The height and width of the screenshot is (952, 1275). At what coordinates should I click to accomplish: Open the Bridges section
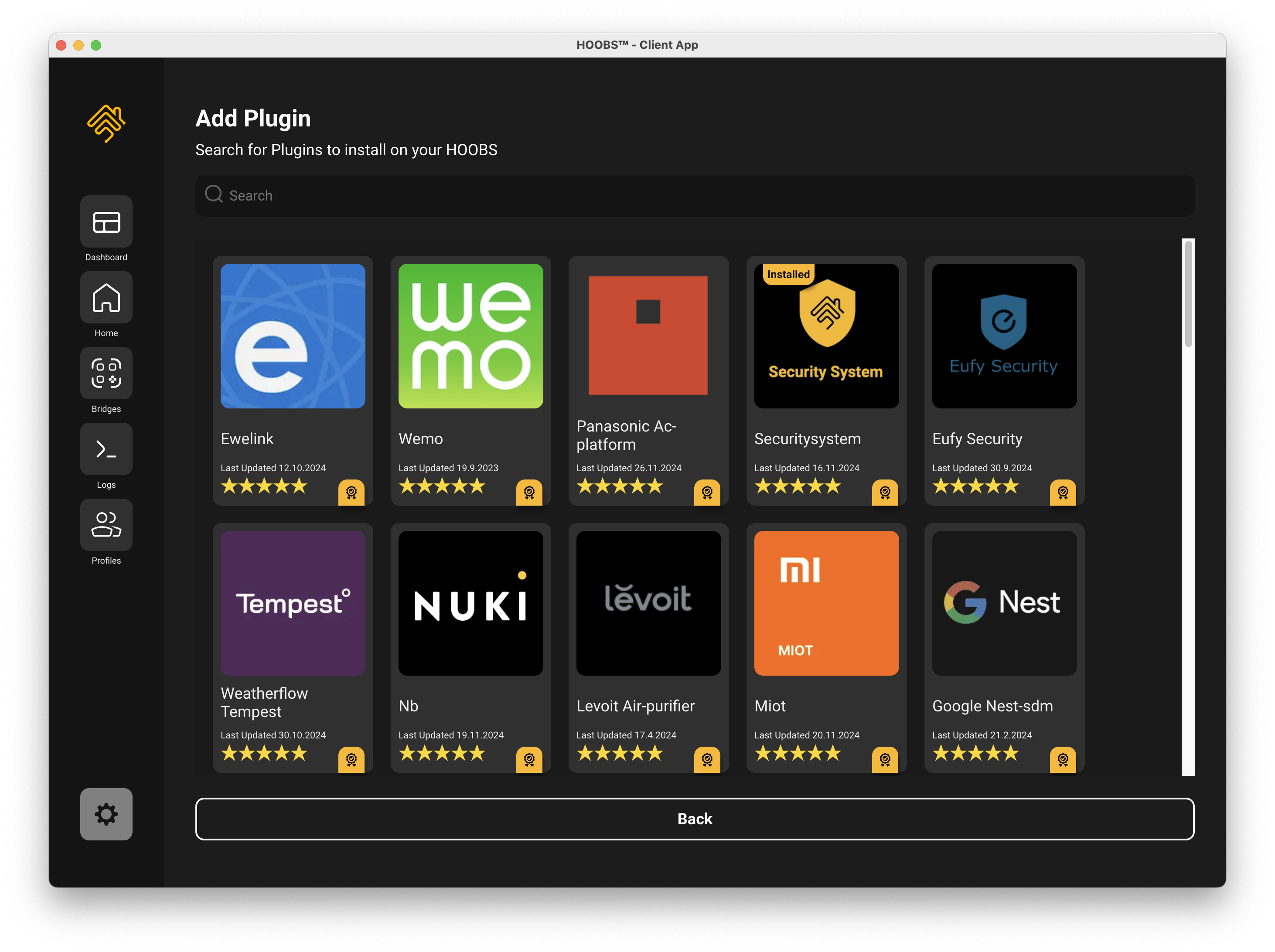tap(106, 374)
